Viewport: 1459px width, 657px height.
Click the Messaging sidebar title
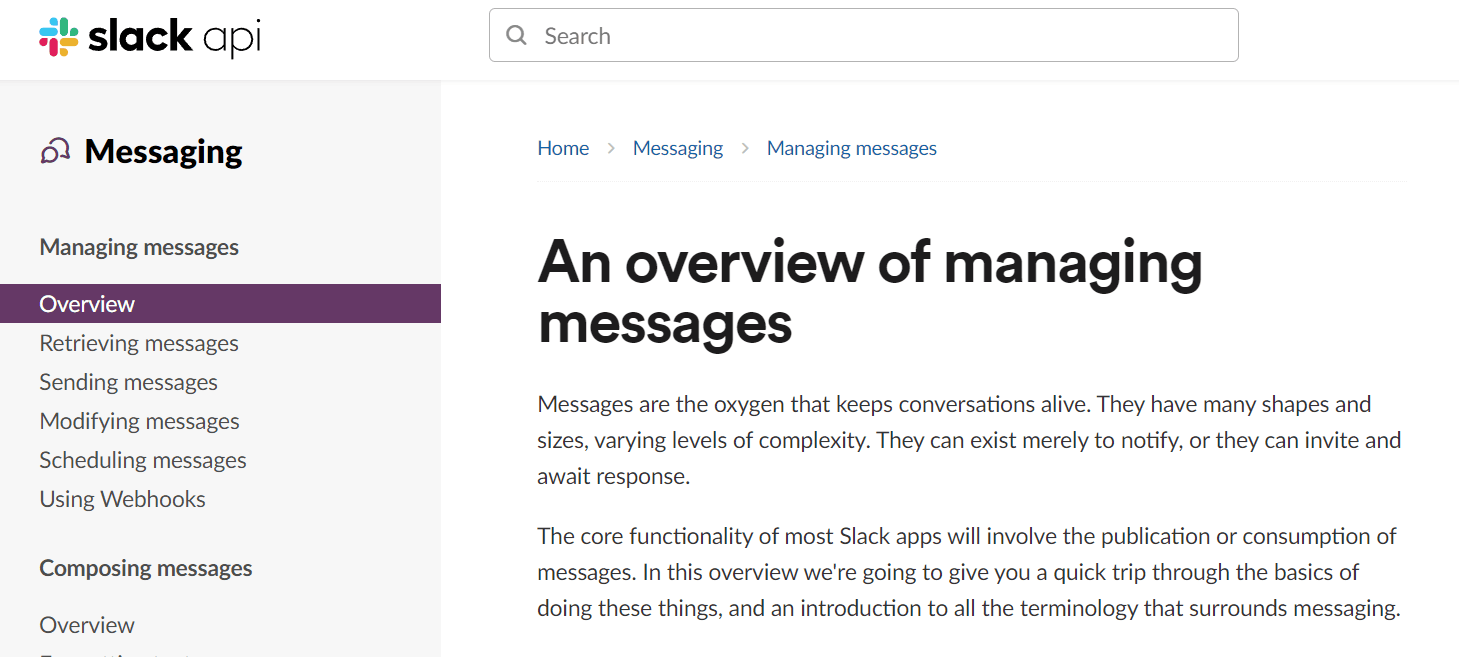(163, 151)
